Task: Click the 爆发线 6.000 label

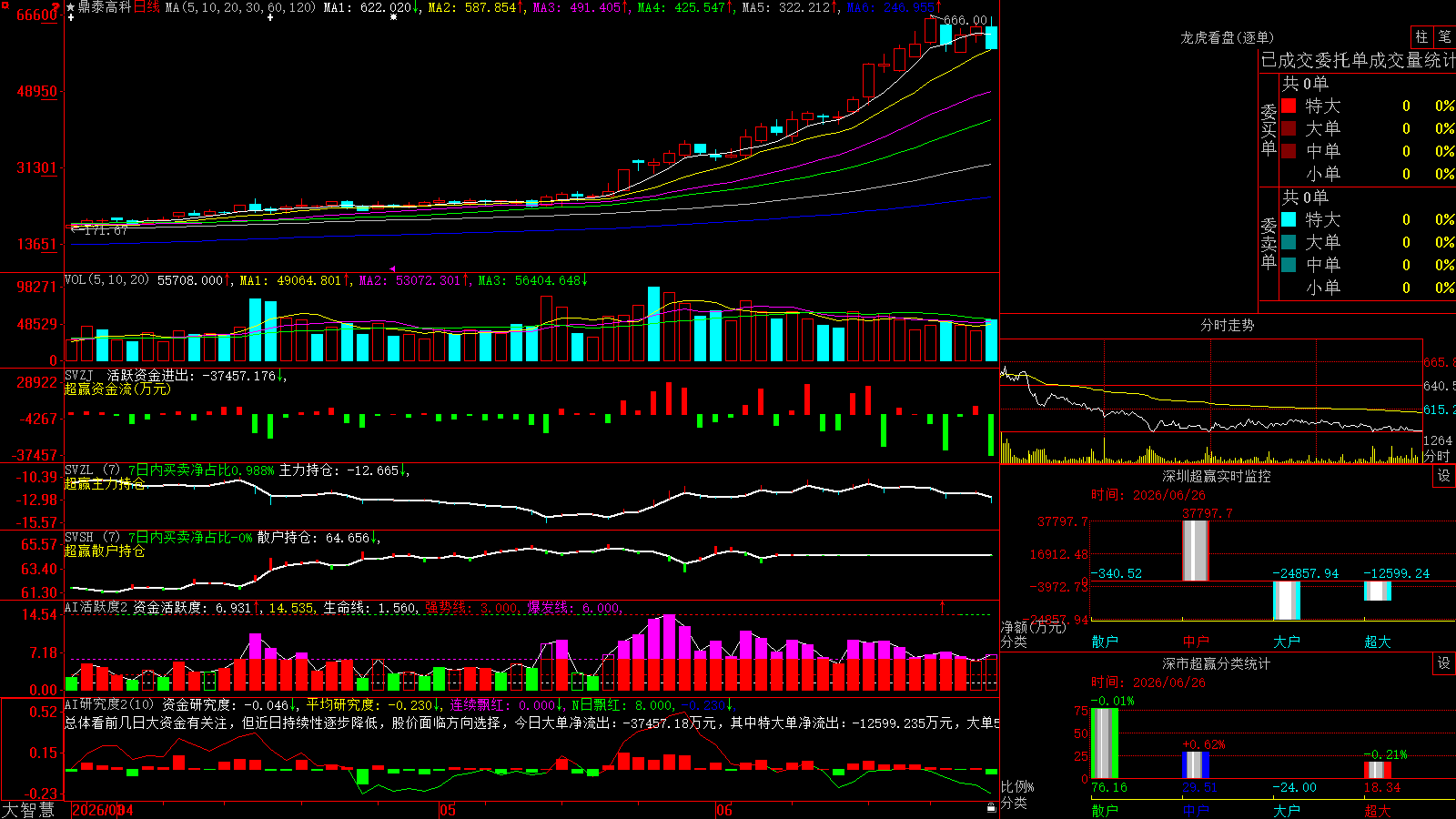Action: pyautogui.click(x=574, y=607)
